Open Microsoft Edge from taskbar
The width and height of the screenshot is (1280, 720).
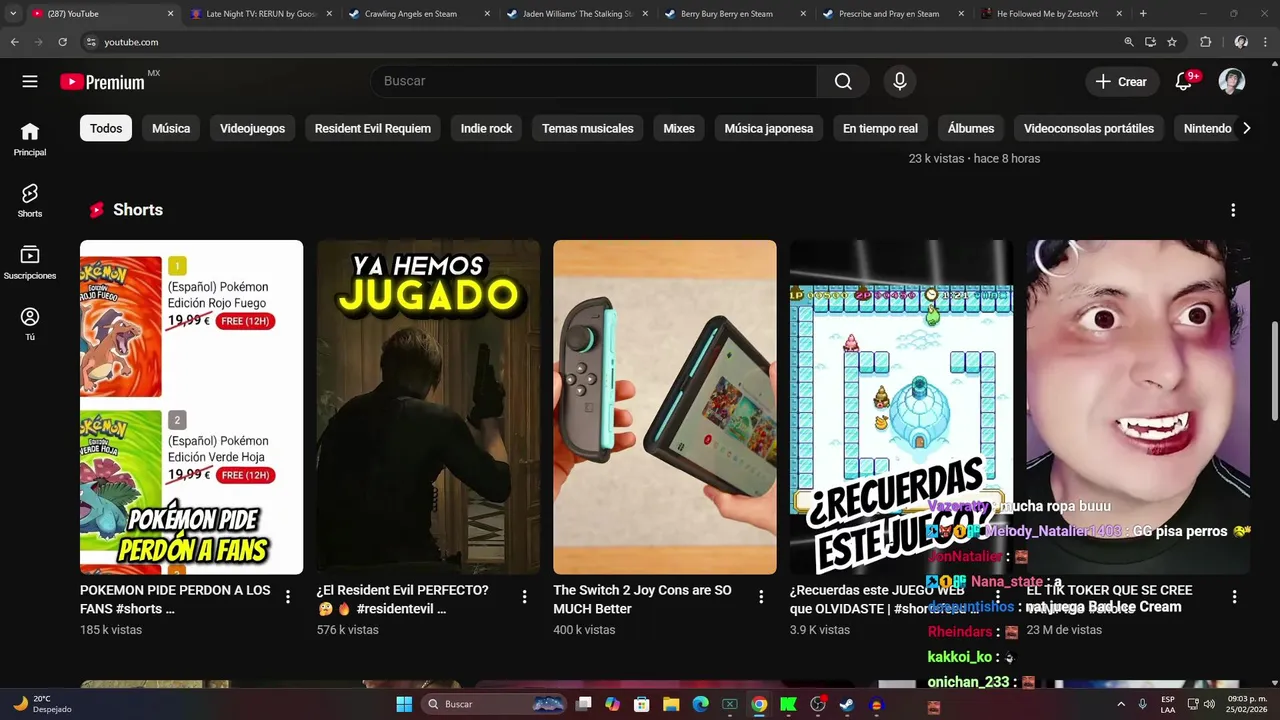pos(700,704)
